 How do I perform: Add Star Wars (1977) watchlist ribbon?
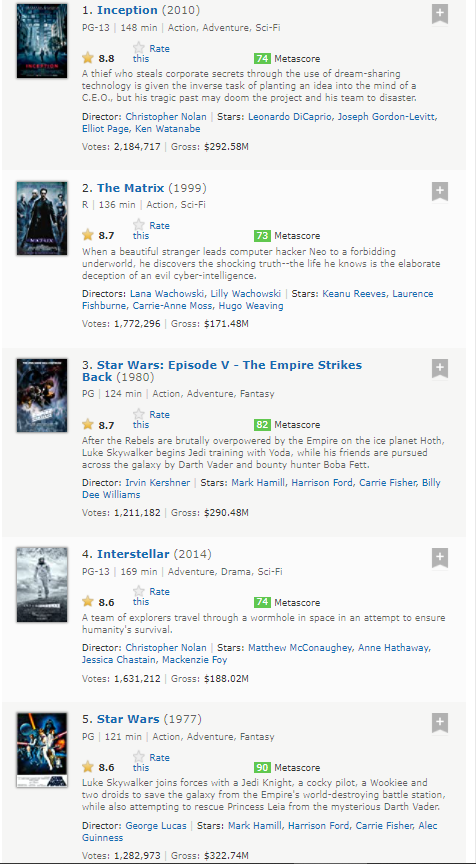click(x=440, y=723)
